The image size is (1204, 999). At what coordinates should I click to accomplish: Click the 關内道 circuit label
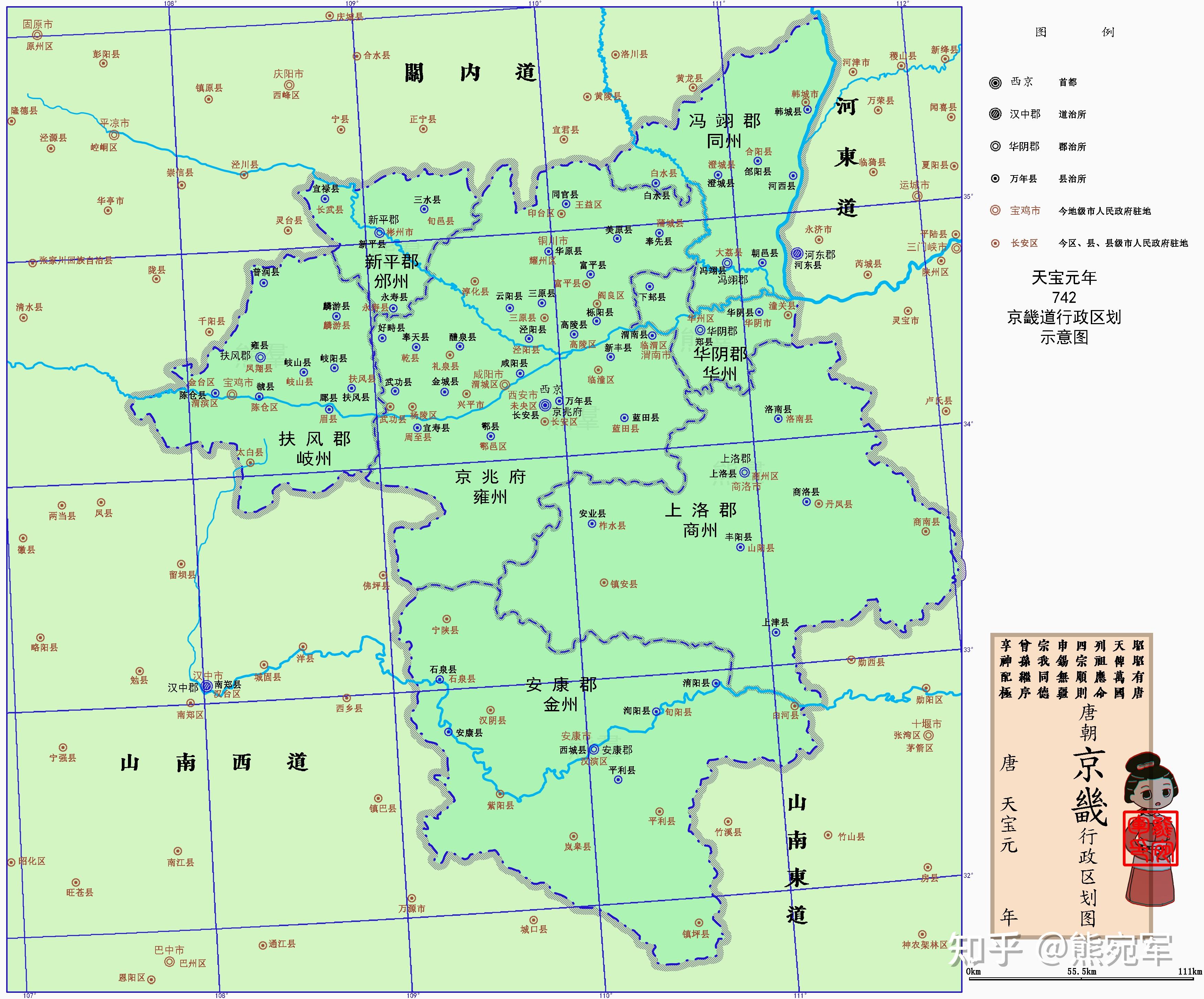(x=471, y=73)
